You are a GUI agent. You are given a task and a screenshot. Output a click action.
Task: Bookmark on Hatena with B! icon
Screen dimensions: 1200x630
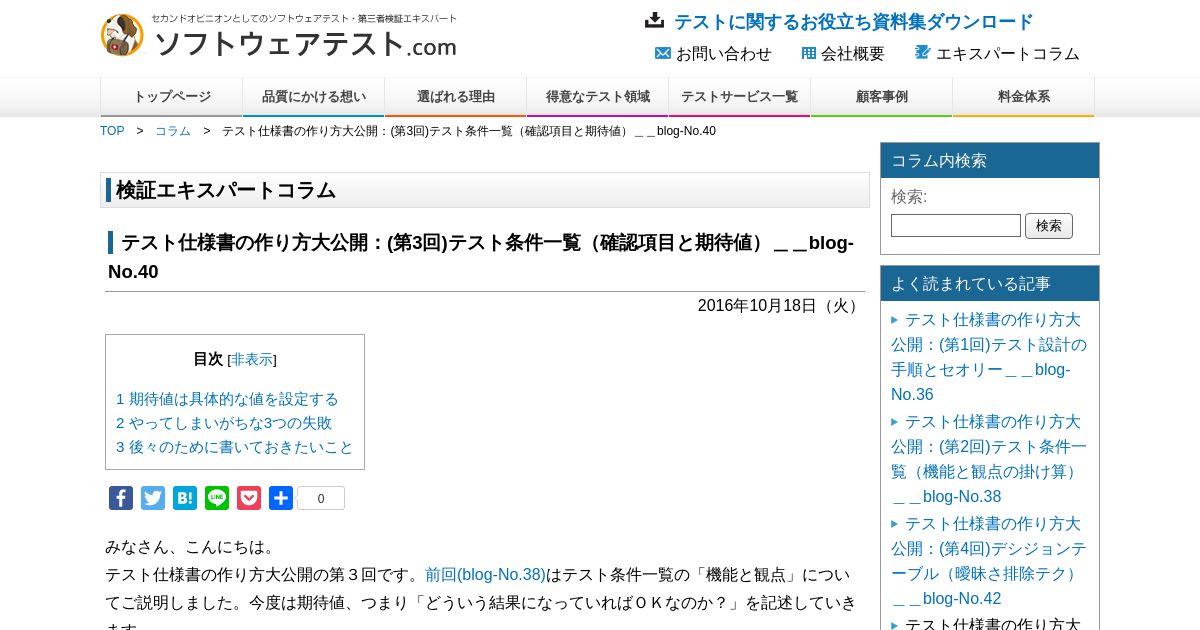(185, 498)
